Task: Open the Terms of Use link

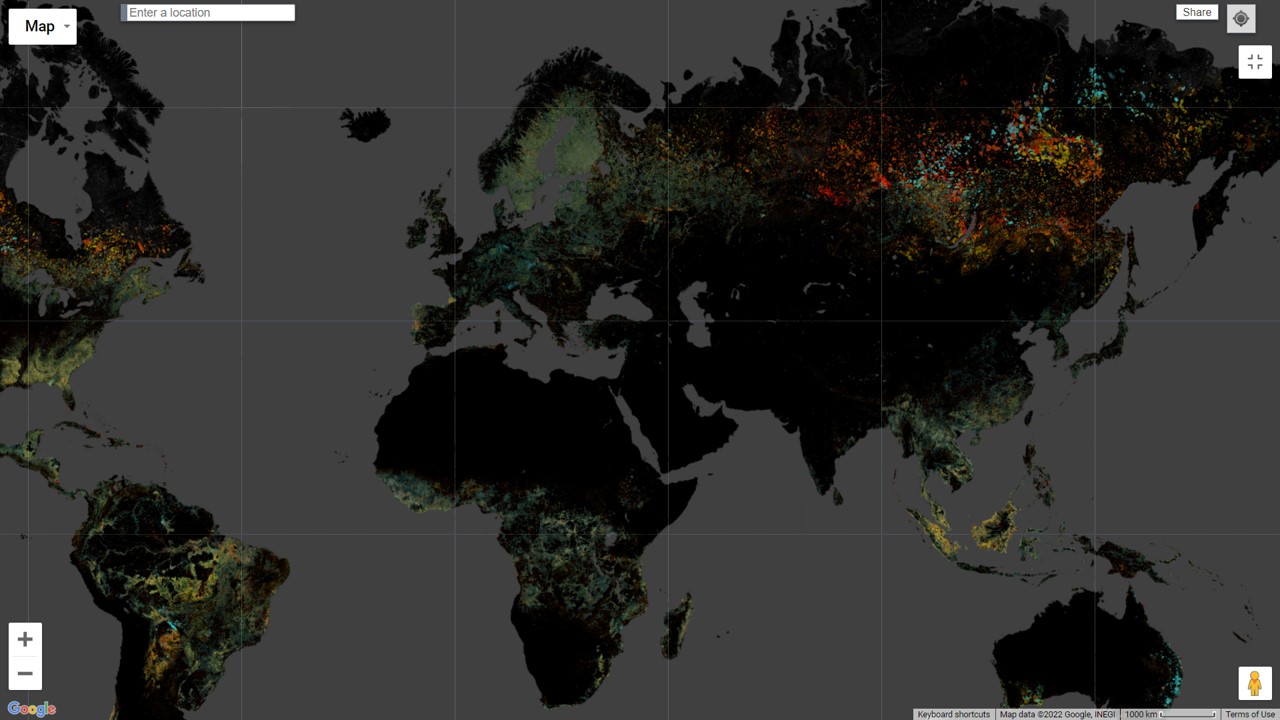Action: [x=1250, y=714]
